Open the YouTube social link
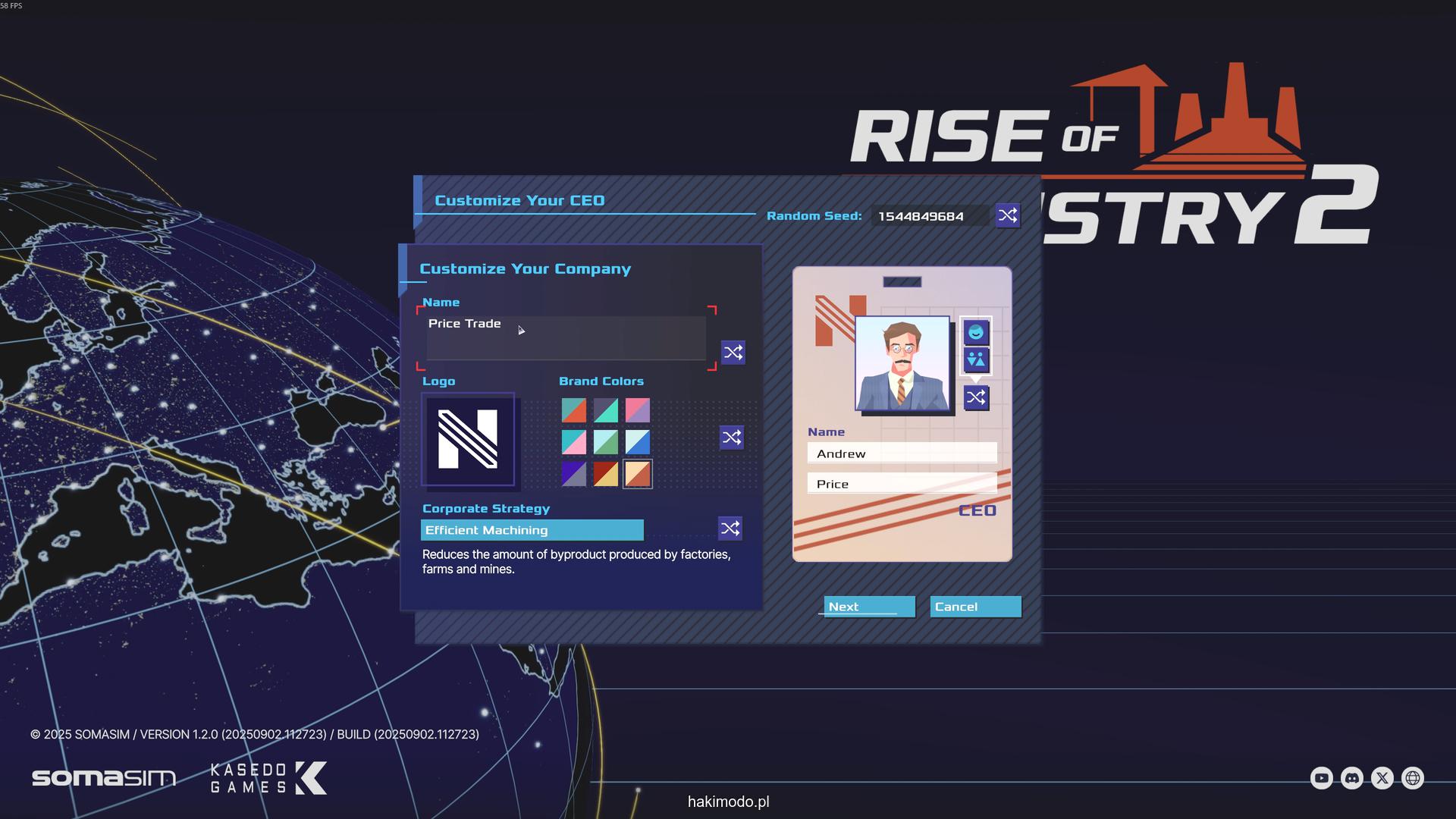Screen dimensions: 1456x819 [1321, 778]
